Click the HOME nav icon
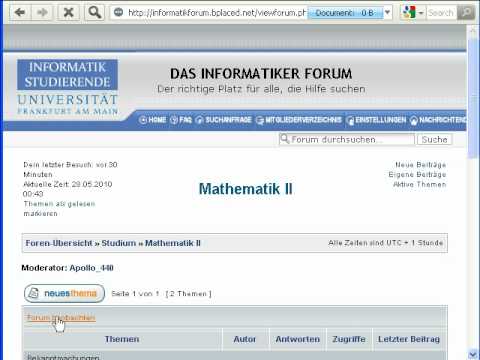This screenshot has width=480, height=360. [x=143, y=120]
